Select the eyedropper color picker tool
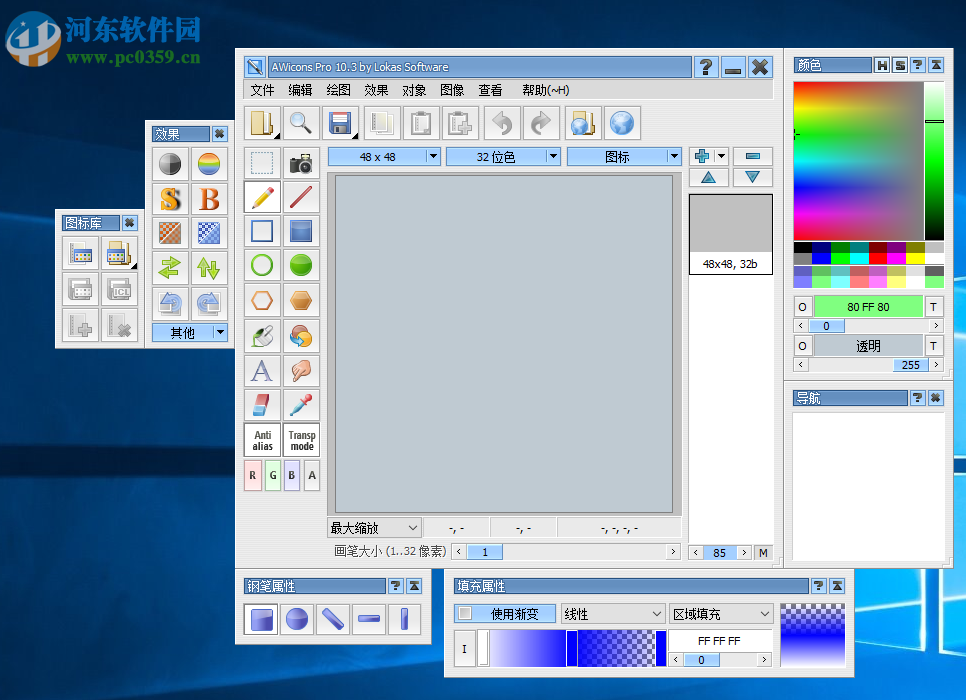This screenshot has width=966, height=700. (301, 404)
